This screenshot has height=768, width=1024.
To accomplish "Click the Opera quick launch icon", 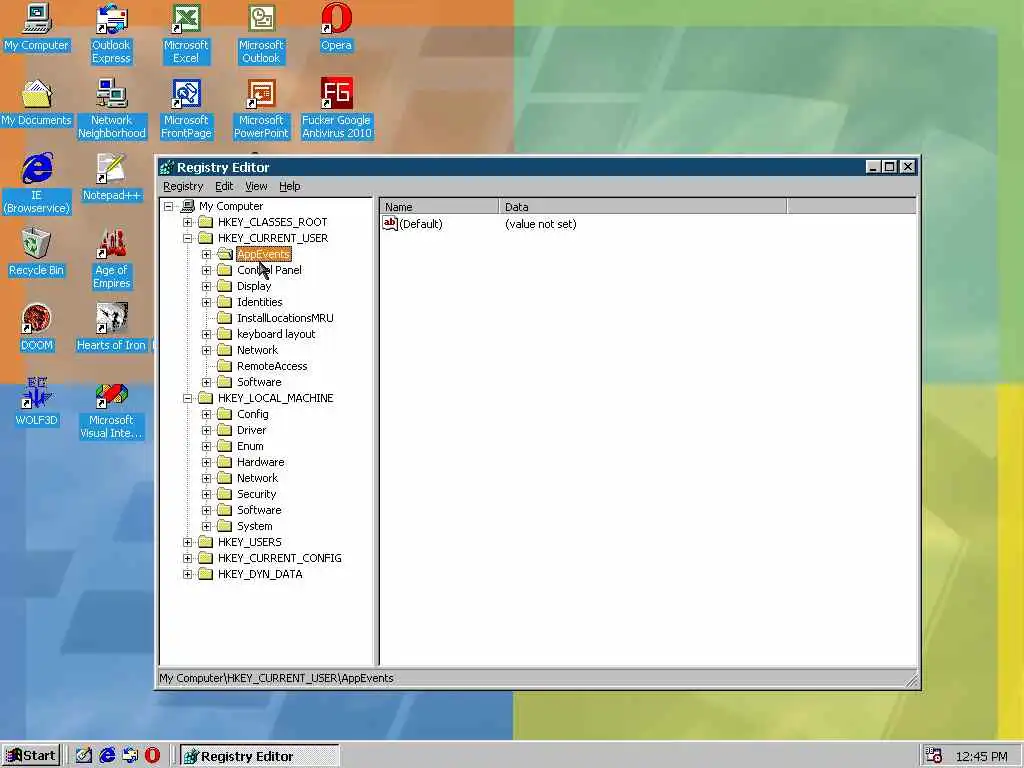I will tap(152, 756).
